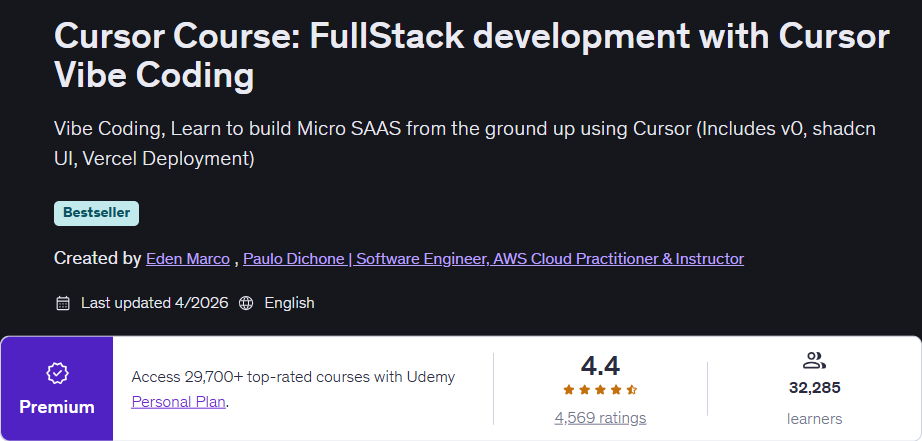Click the course subtitle about Micro SAAS
This screenshot has height=441, width=922.
pos(465,144)
